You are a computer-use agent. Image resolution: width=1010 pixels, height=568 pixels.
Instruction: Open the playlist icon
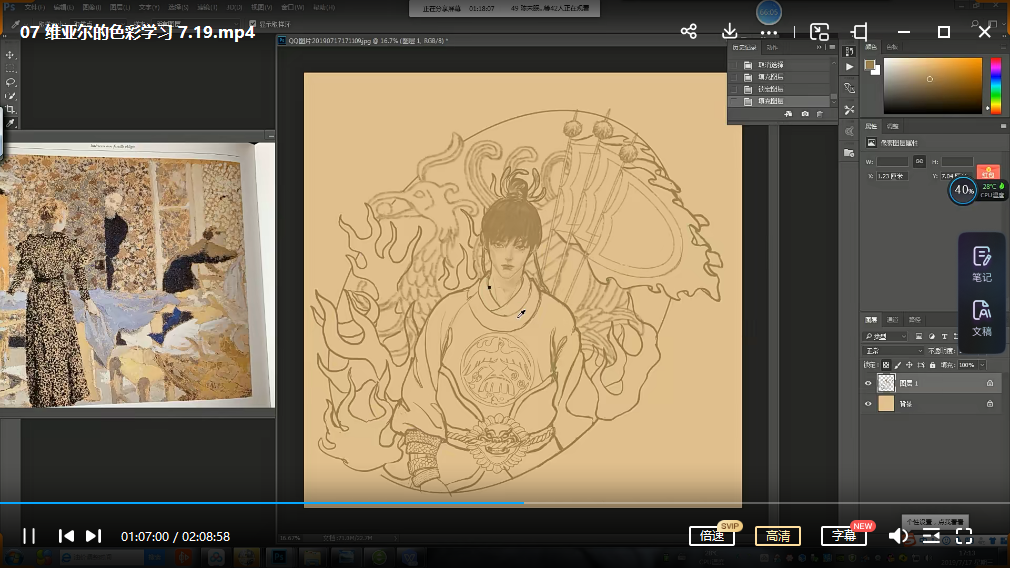tap(931, 536)
